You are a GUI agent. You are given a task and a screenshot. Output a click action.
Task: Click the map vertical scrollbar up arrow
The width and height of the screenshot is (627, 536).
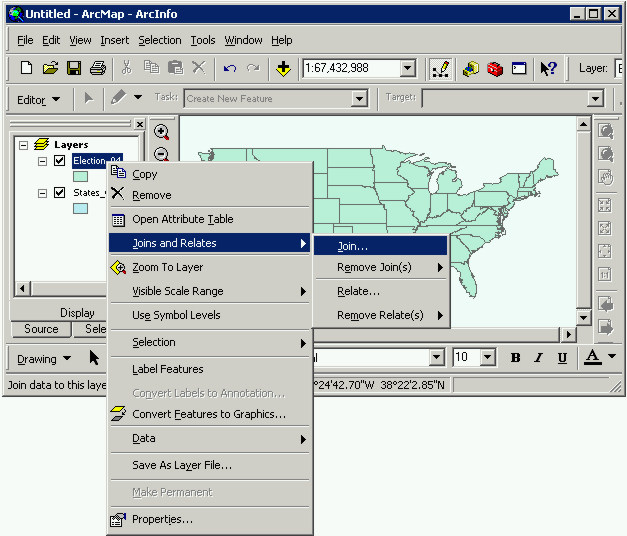(583, 124)
